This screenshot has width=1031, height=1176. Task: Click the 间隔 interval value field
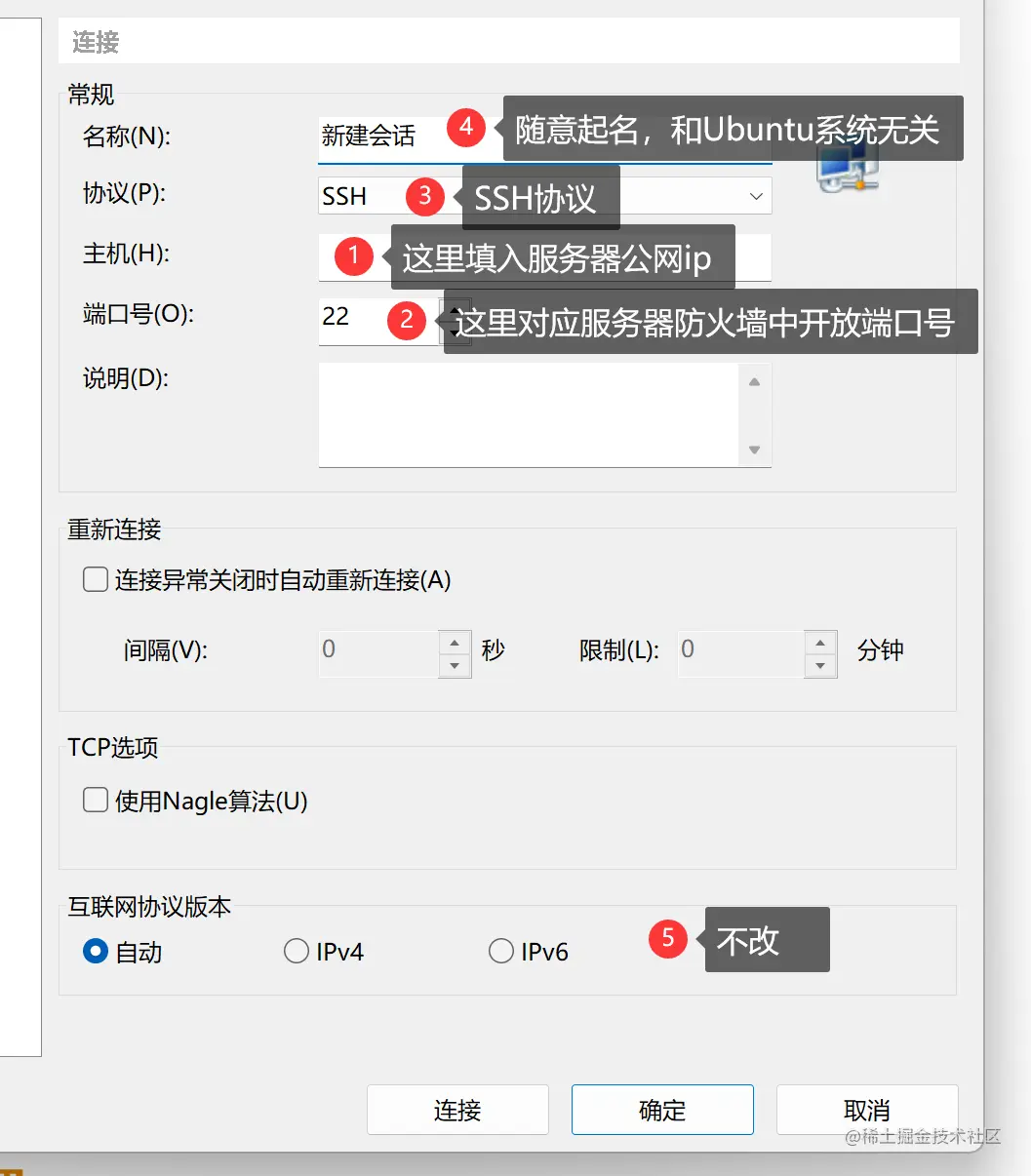click(378, 654)
